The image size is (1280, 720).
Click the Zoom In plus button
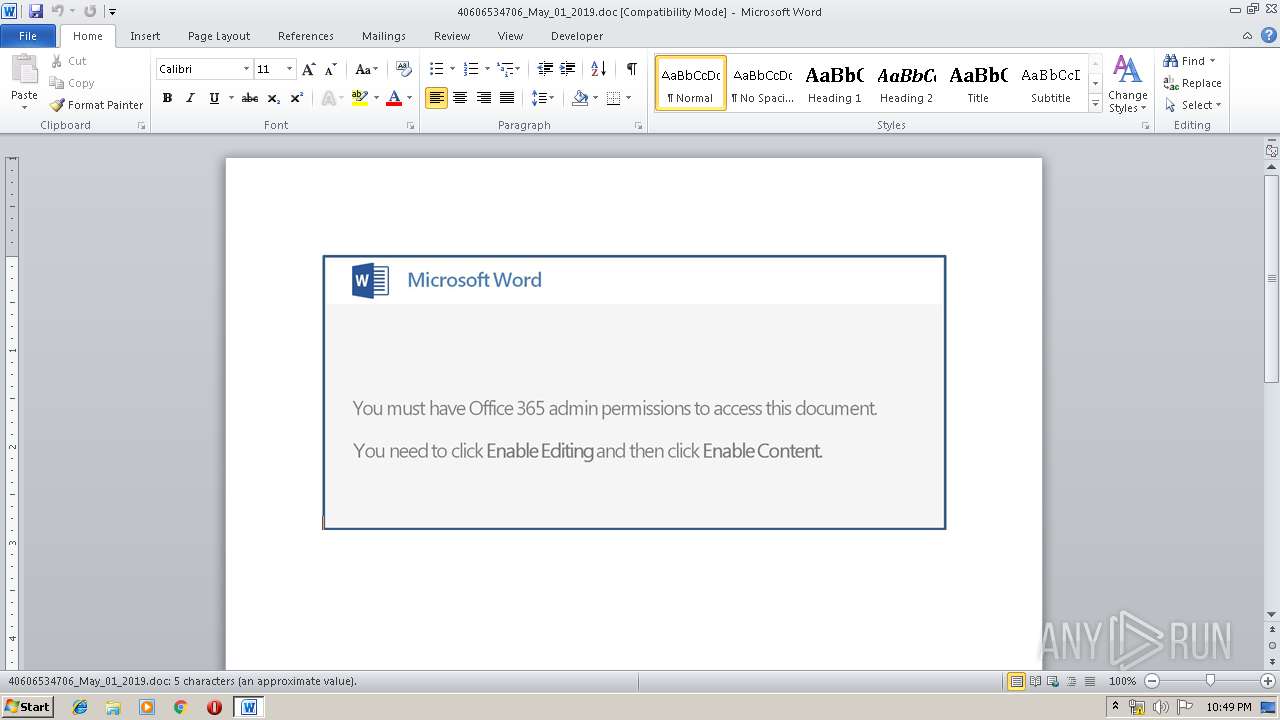coord(1267,681)
